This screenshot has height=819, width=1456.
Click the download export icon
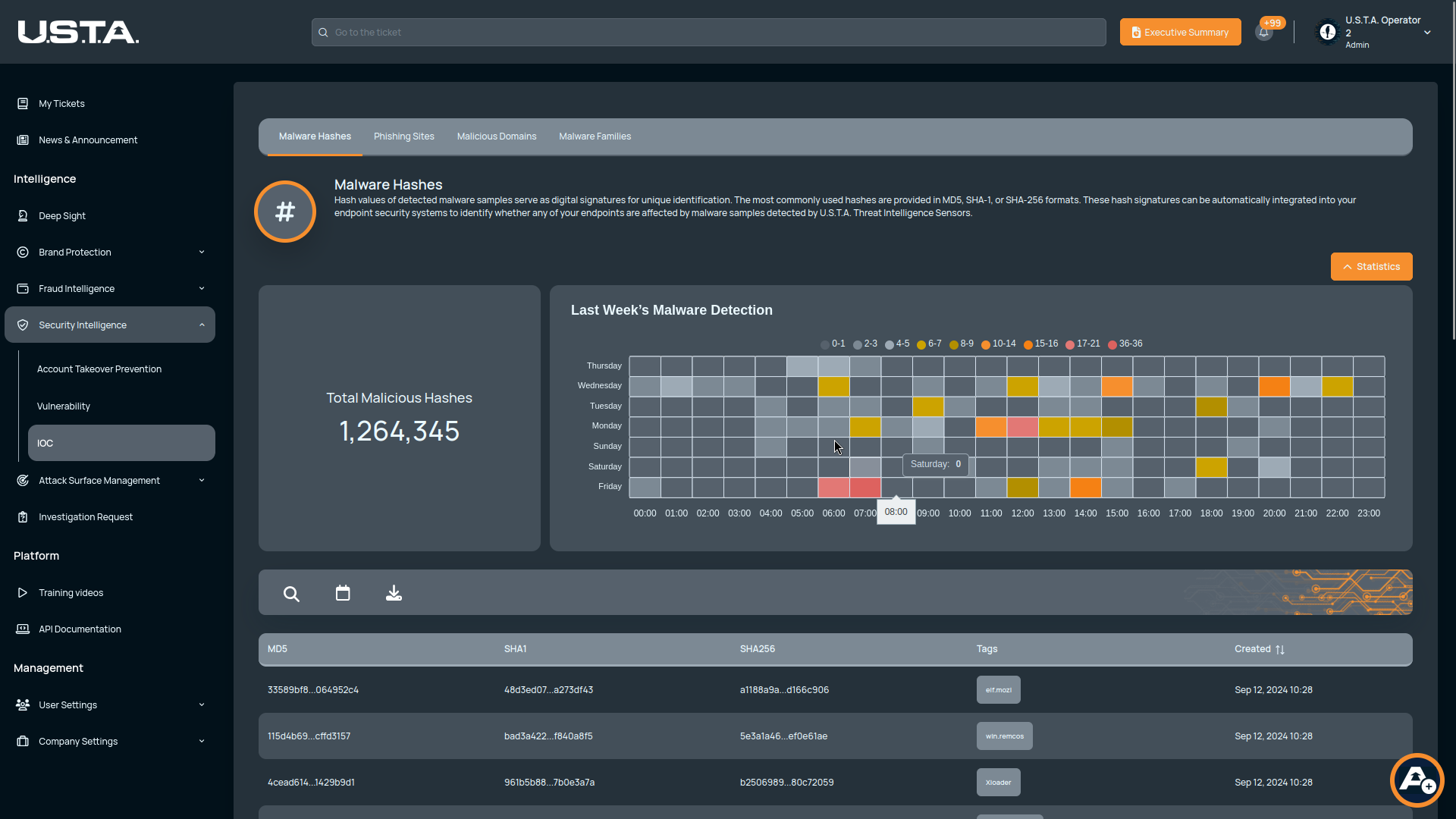tap(394, 593)
